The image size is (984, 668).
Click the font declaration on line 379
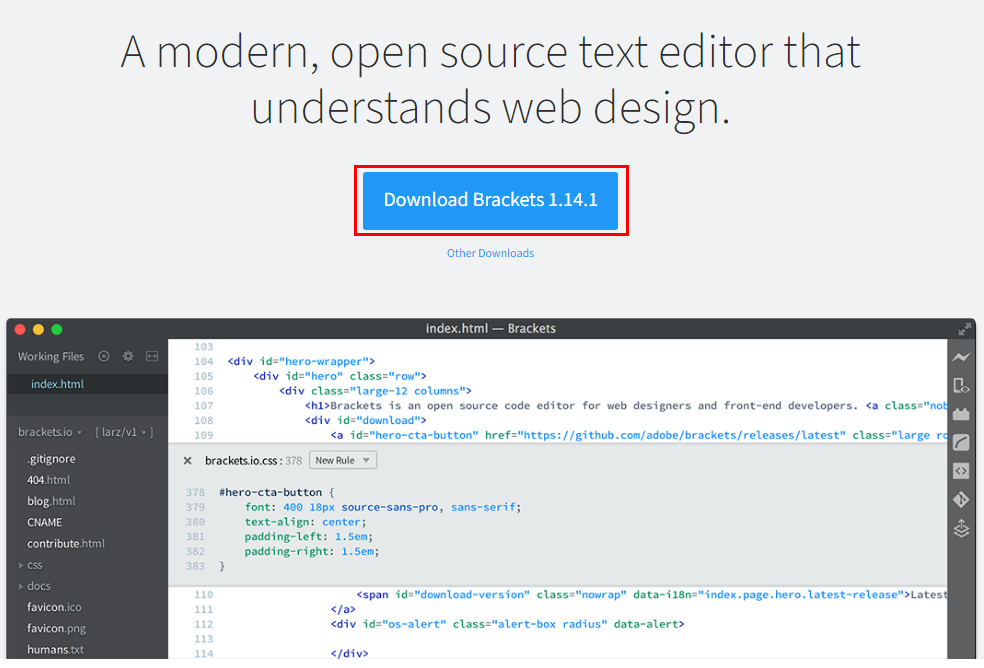[x=383, y=507]
